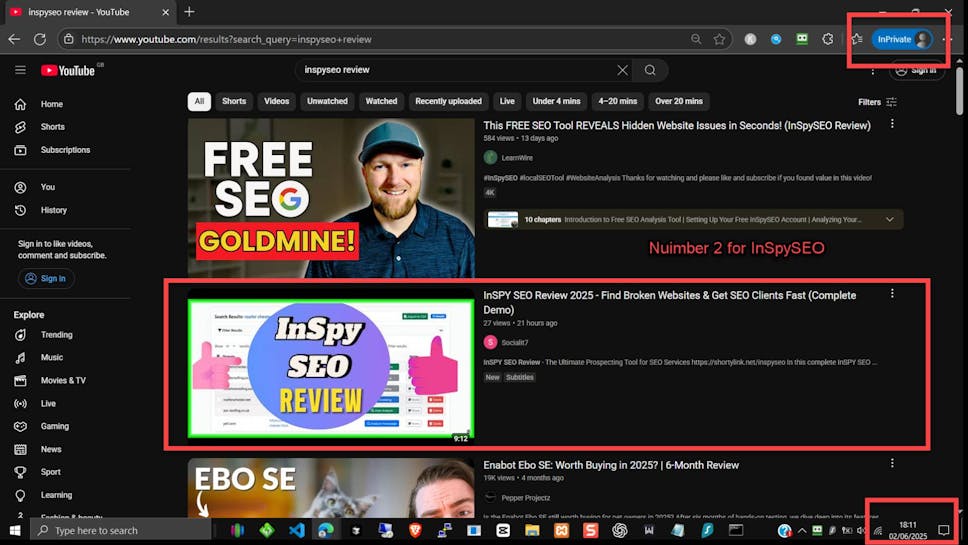Open more options for Enabot video
Image resolution: width=968 pixels, height=545 pixels.
(x=892, y=464)
